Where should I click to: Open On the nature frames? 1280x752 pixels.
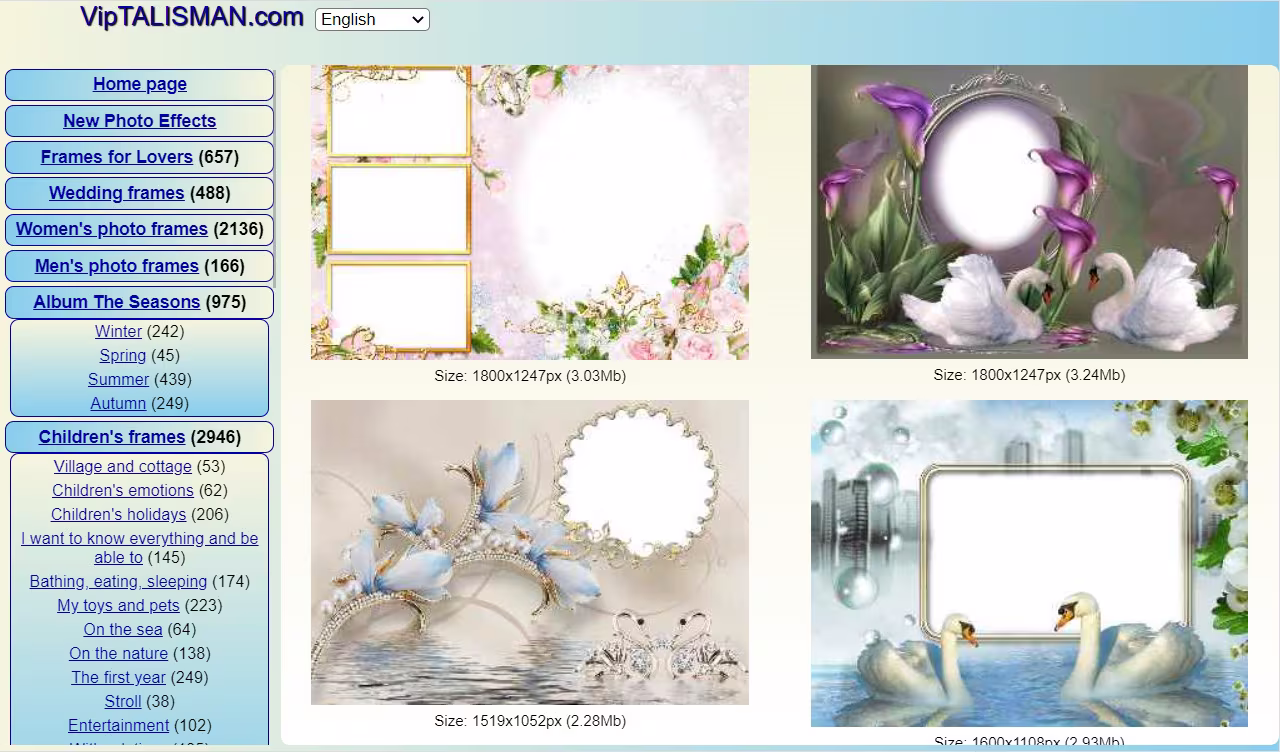pos(119,653)
